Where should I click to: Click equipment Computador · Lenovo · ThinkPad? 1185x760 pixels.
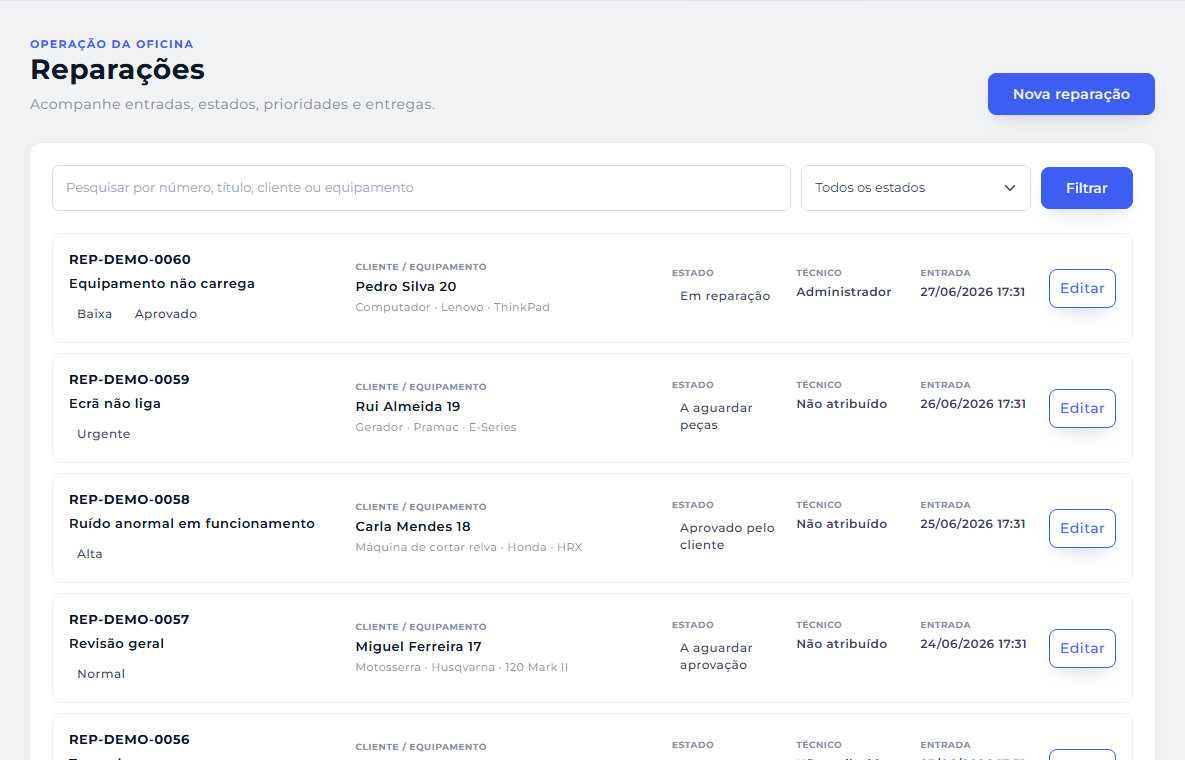[x=453, y=307]
